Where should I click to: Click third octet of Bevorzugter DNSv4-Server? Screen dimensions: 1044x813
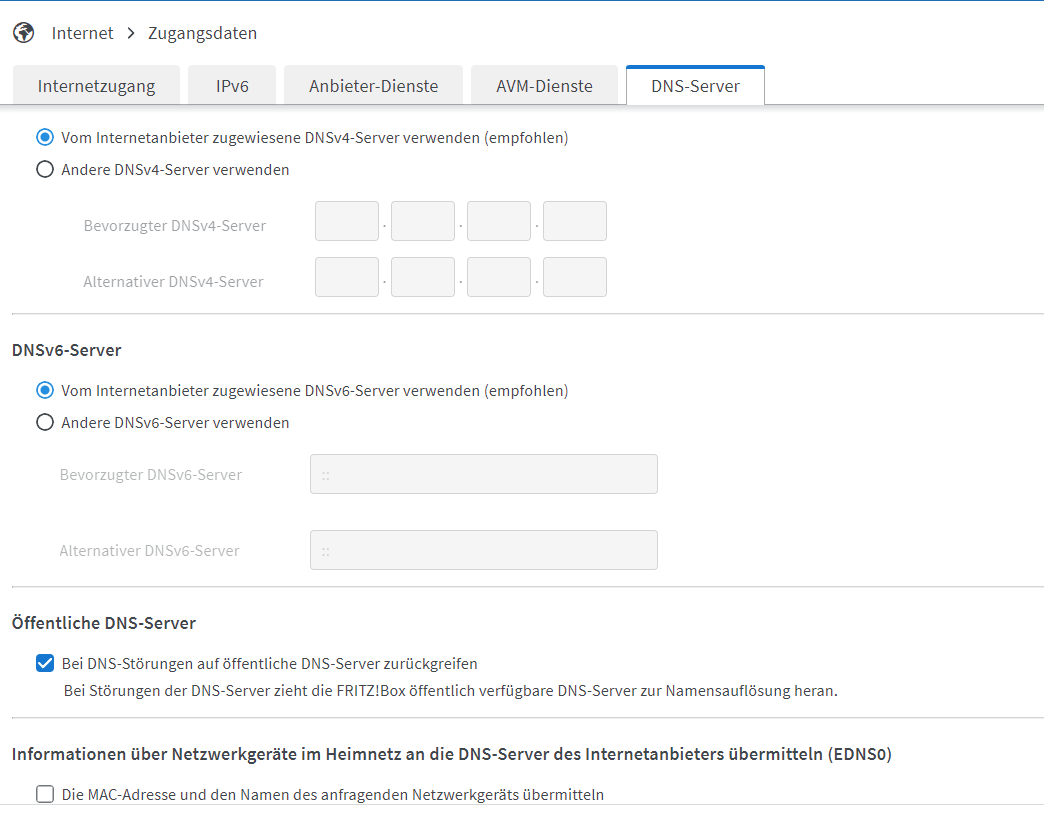click(x=499, y=221)
